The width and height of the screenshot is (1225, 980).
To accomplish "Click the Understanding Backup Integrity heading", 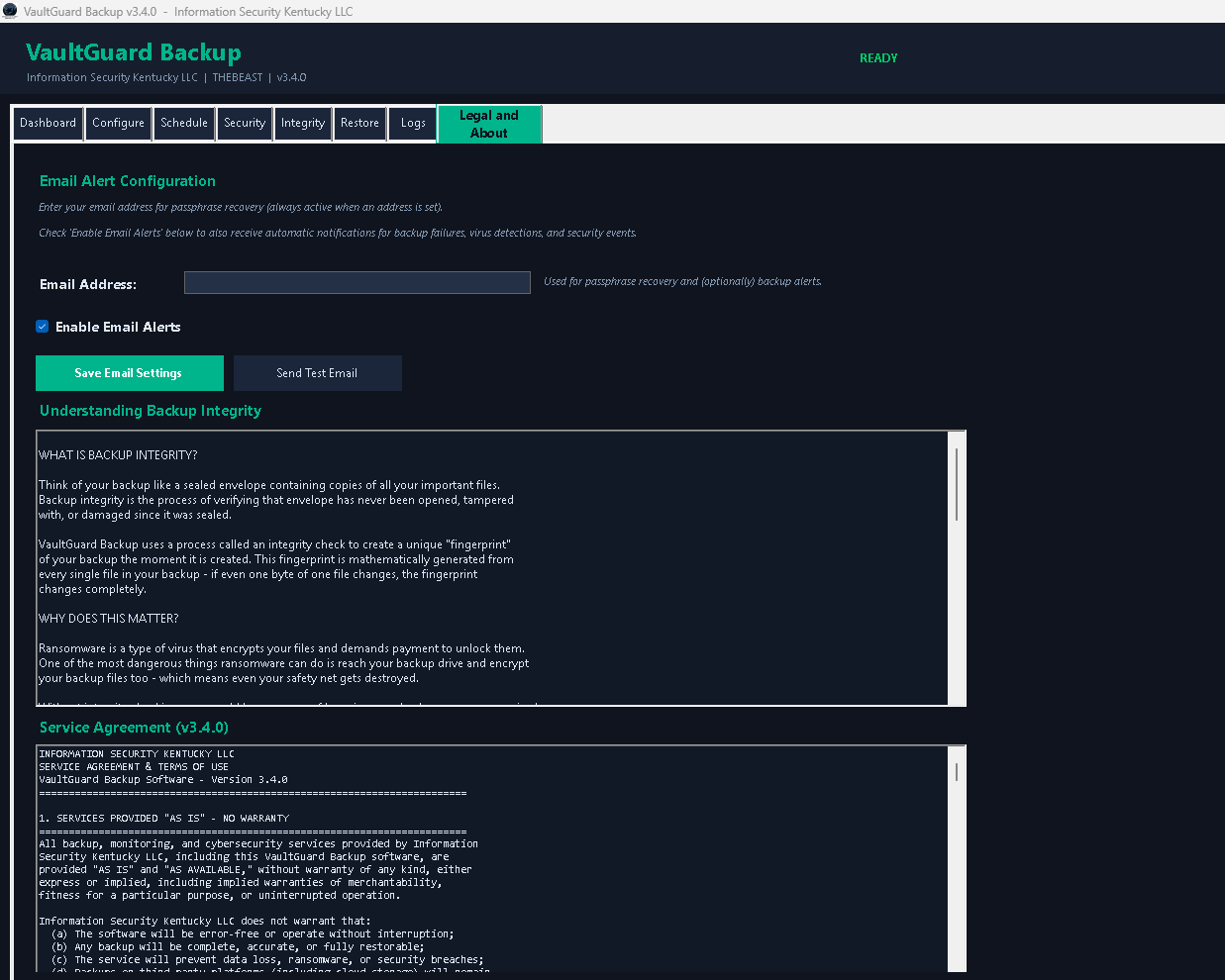I will click(x=151, y=411).
